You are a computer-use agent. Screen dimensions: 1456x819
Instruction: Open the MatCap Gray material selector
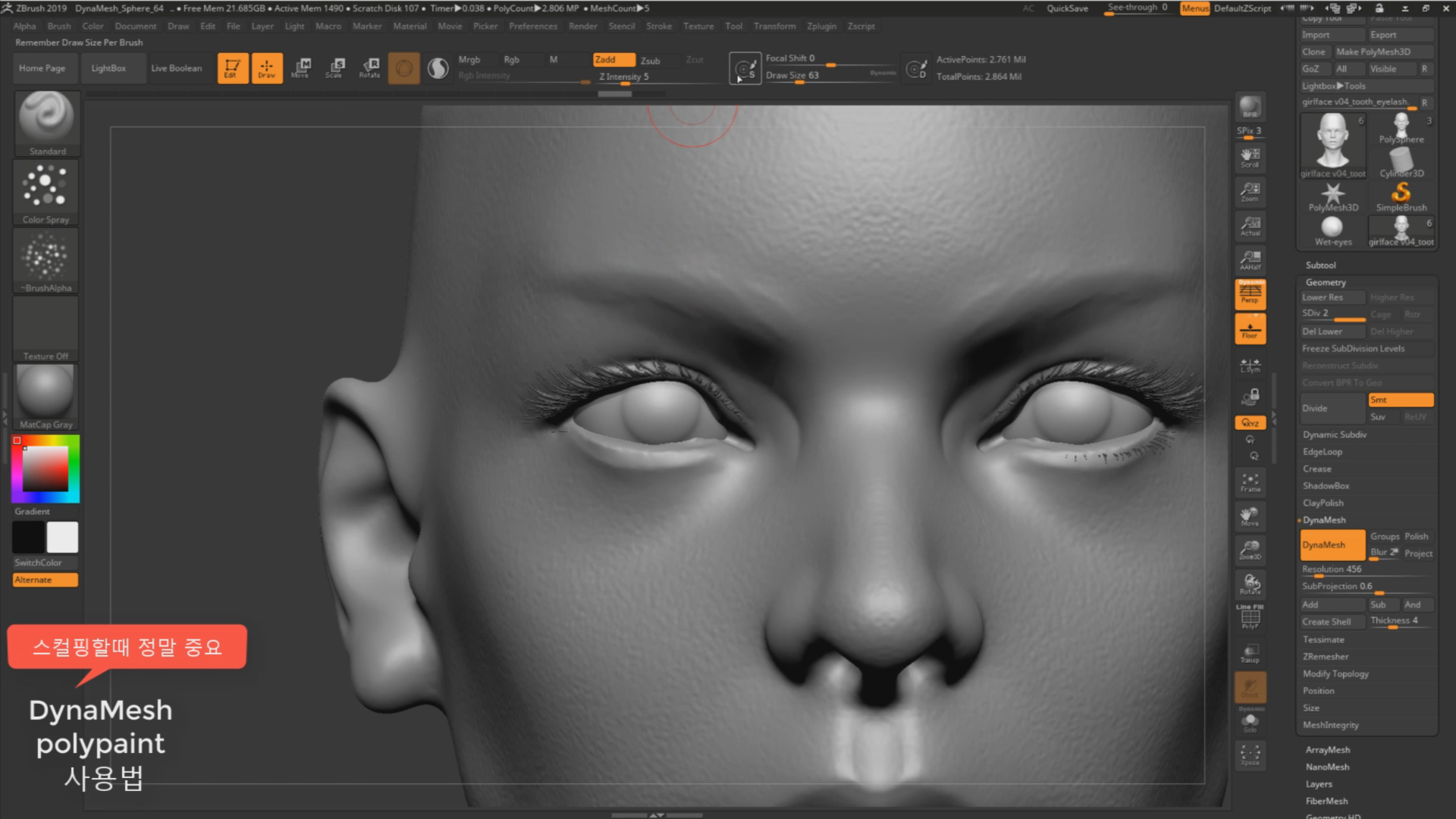46,396
